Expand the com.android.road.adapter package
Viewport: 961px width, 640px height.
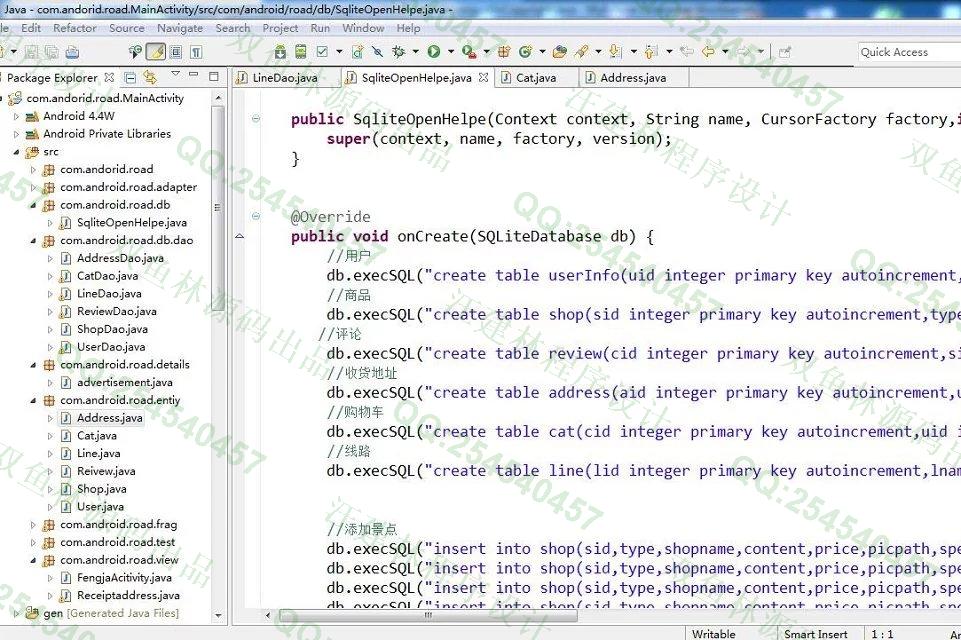[33, 187]
